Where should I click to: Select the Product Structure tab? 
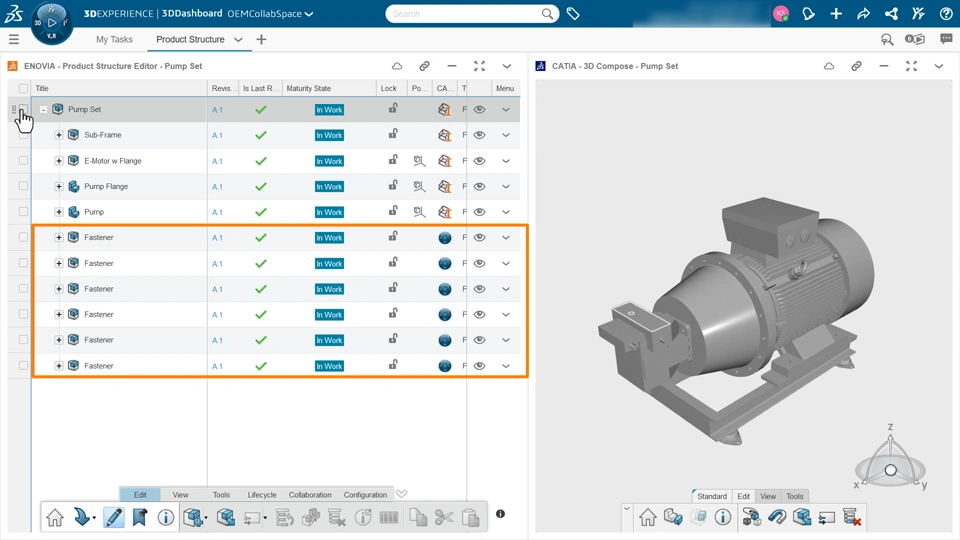[190, 39]
